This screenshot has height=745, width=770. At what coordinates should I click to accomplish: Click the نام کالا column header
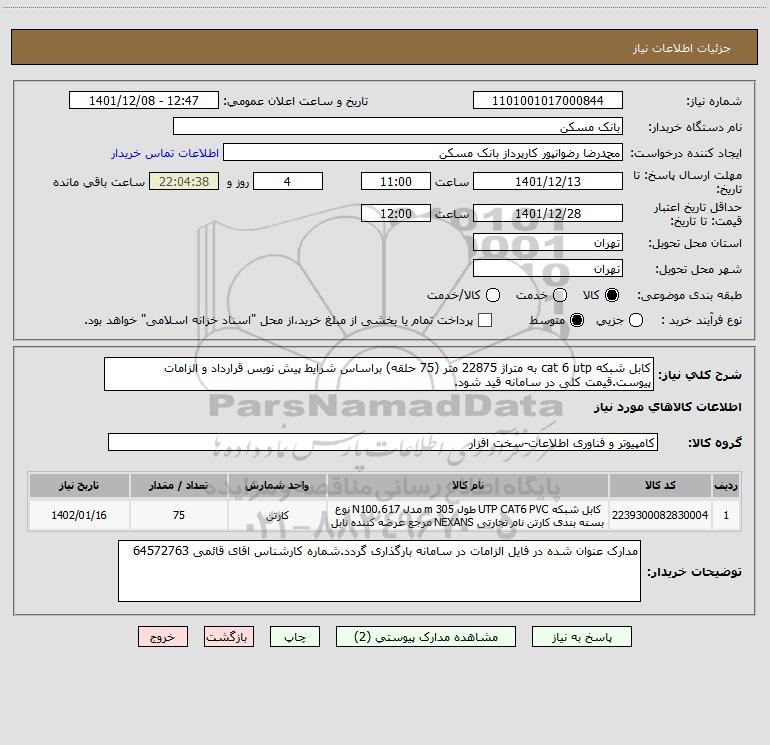tap(468, 485)
